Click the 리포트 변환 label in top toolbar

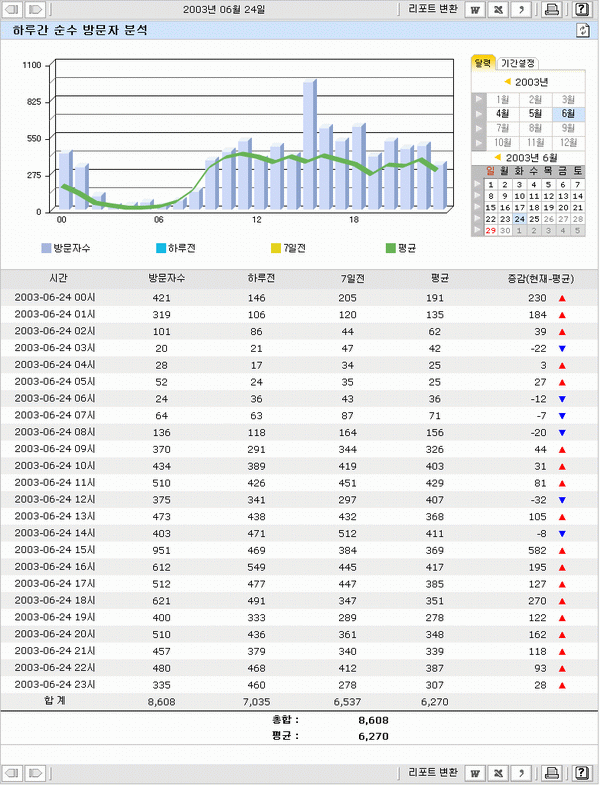433,9
